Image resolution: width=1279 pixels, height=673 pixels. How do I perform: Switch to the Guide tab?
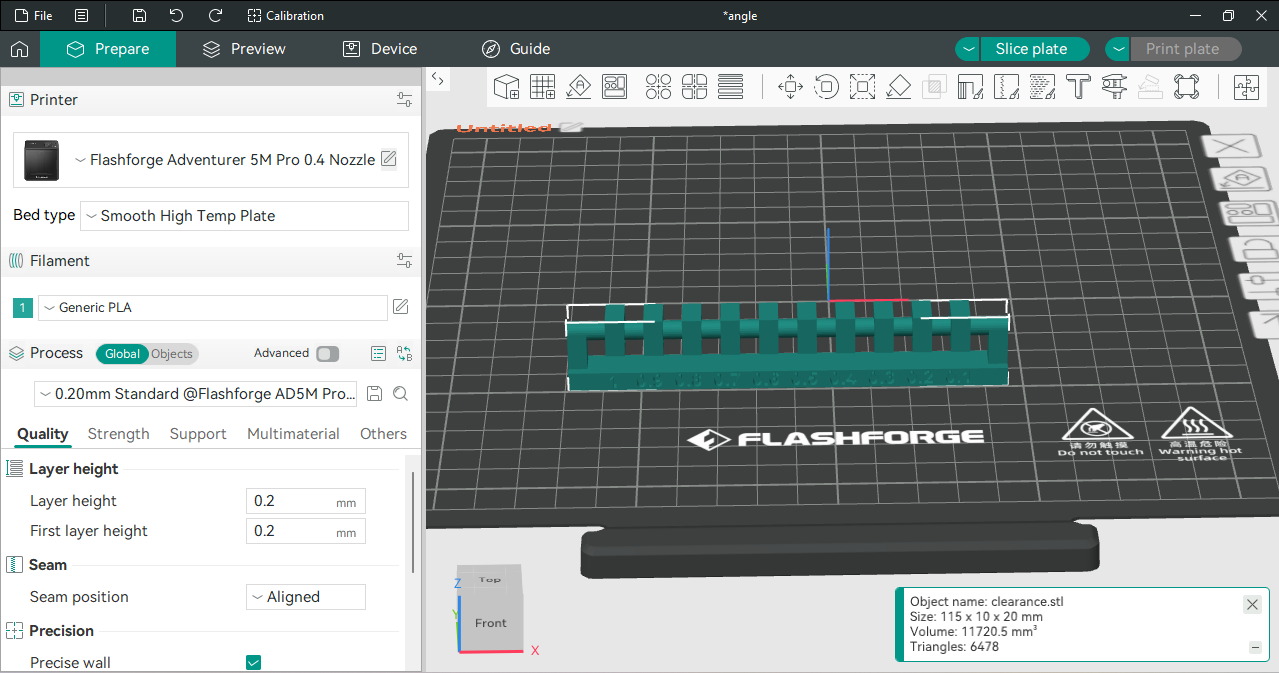[x=516, y=49]
